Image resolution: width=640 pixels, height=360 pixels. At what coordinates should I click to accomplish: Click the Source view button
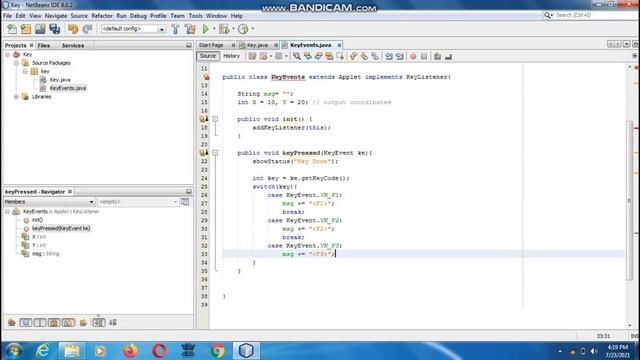(x=208, y=56)
